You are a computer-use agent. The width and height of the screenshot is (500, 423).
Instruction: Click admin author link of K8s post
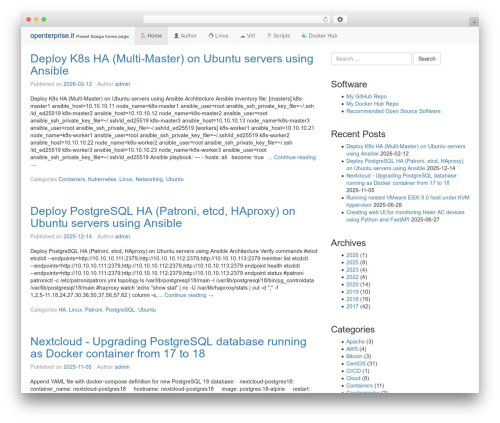[123, 84]
